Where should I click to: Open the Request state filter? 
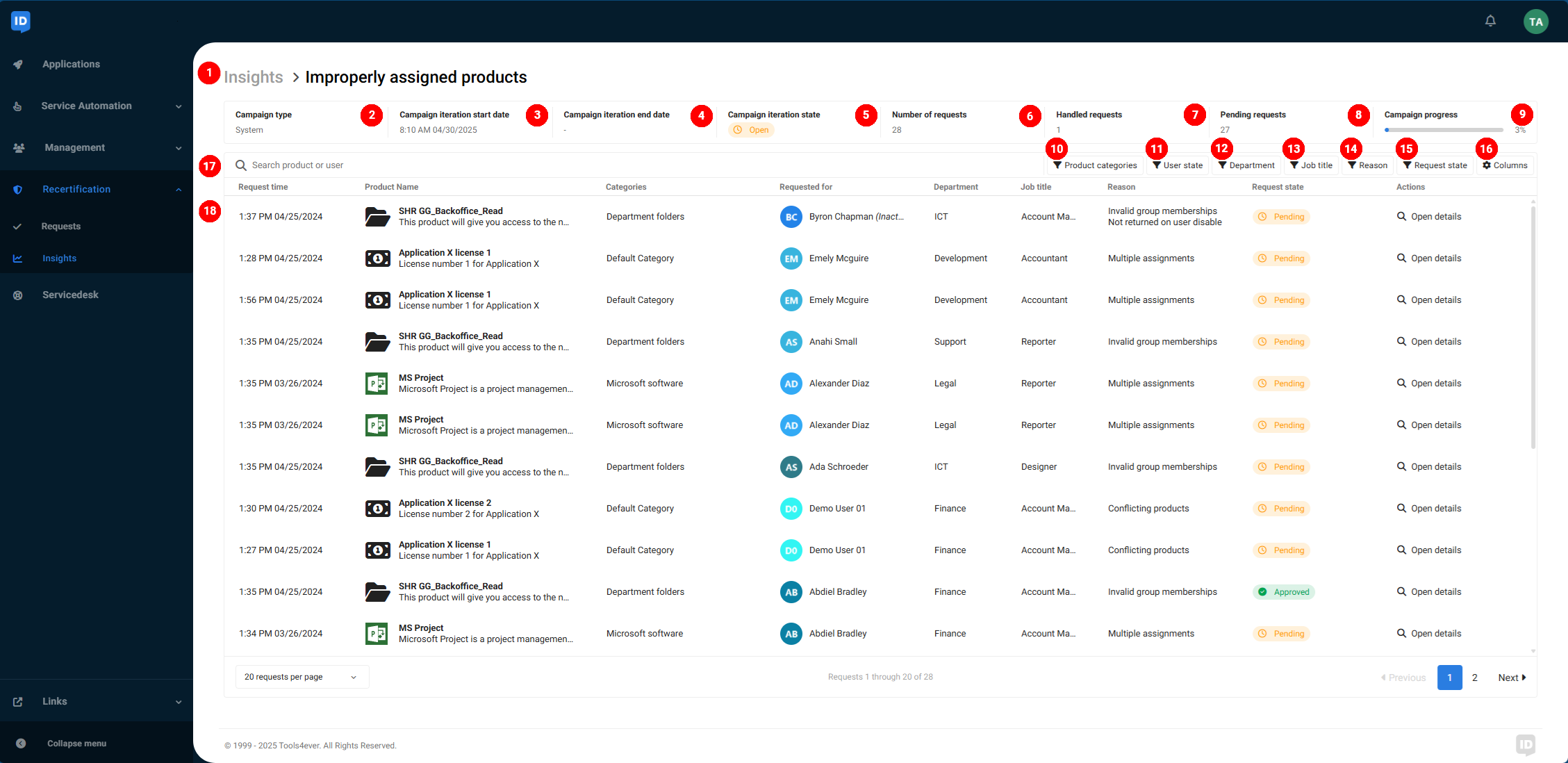coord(1435,165)
